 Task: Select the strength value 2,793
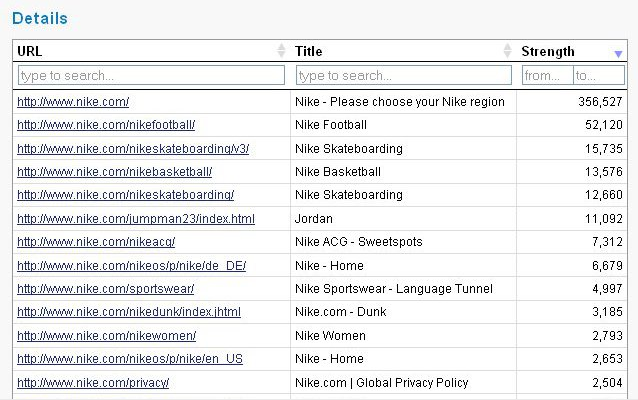(607, 336)
